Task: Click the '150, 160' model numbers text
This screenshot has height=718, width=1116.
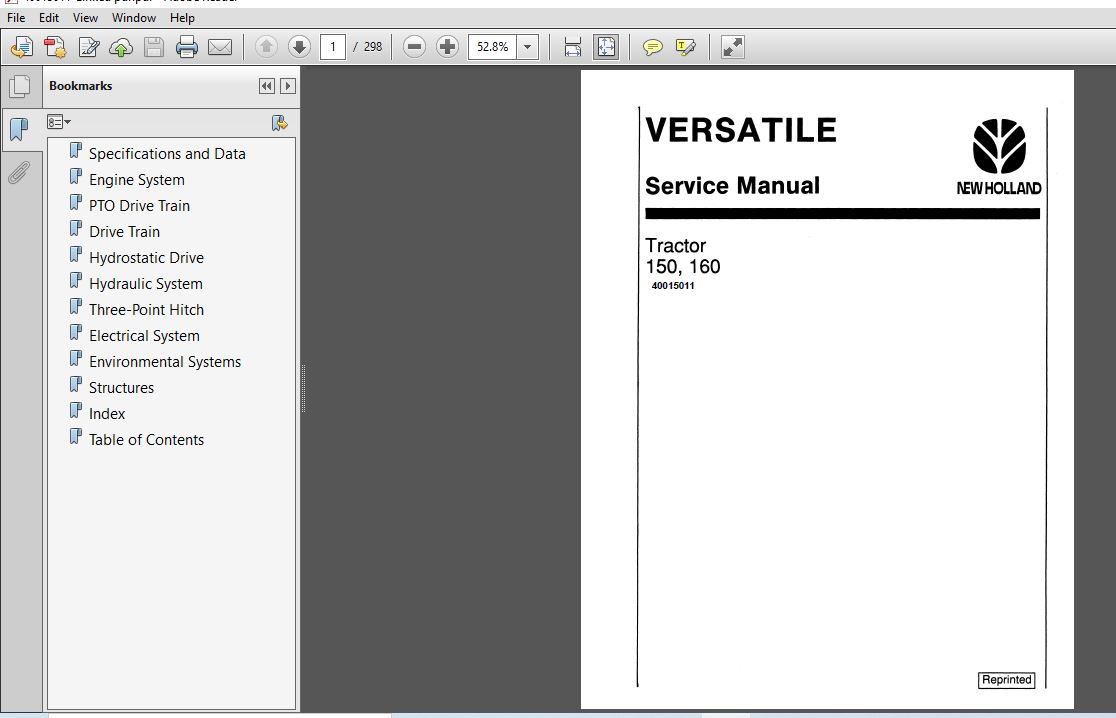Action: [683, 267]
